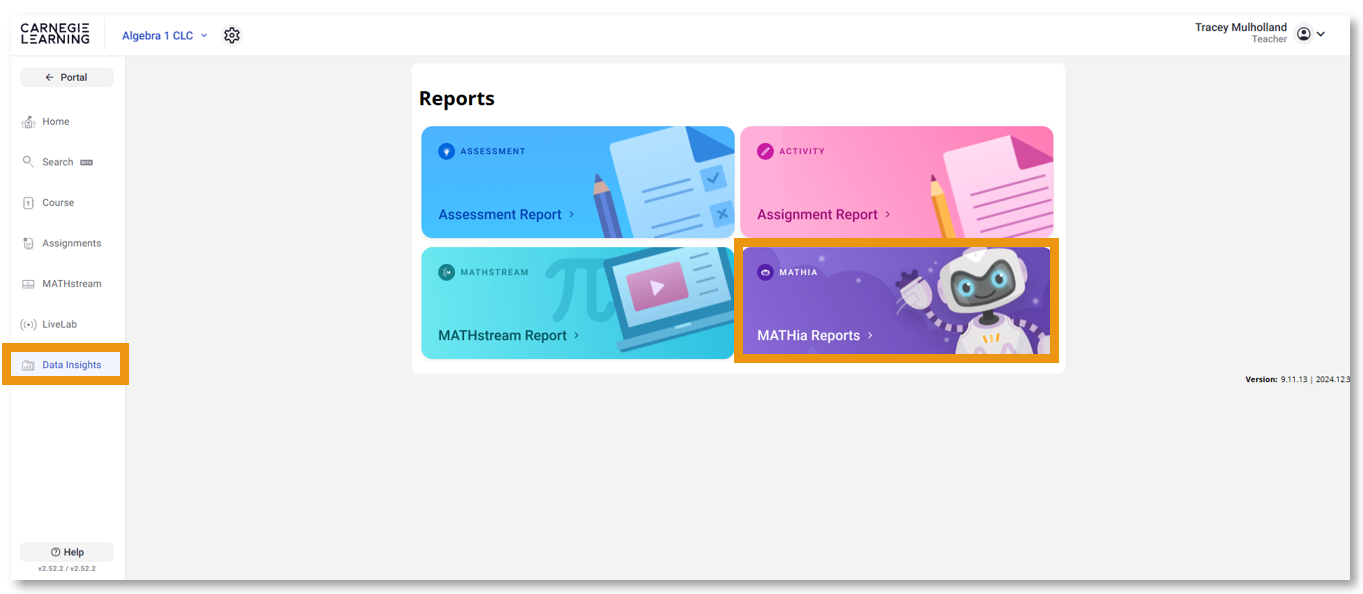Click the MATHstream badge icon on card
Image resolution: width=1363 pixels, height=594 pixels.
446,272
